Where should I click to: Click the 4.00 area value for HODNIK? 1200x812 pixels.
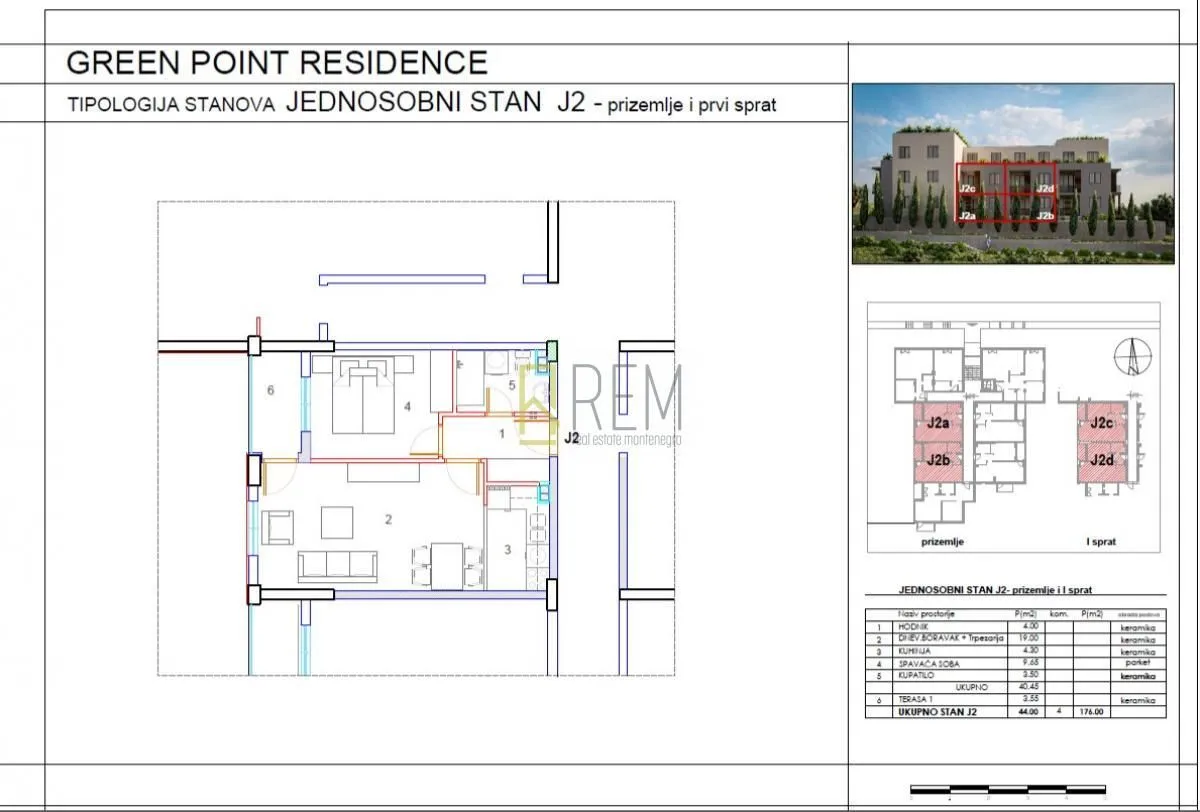1031,626
